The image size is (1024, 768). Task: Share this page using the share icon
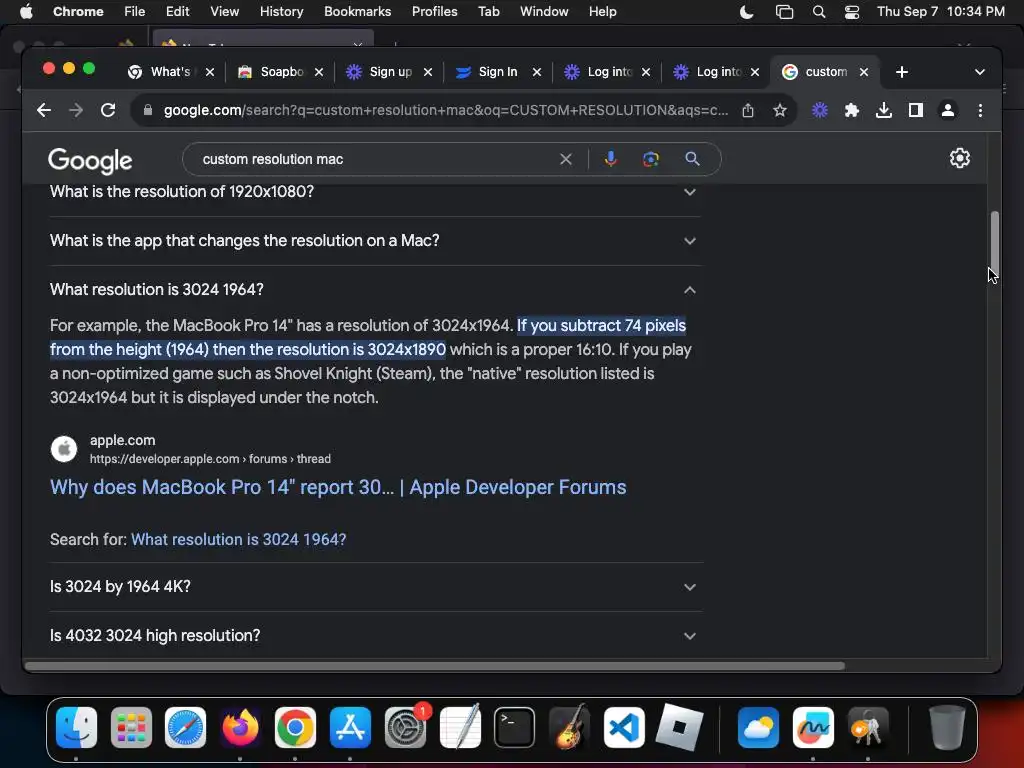tap(748, 110)
